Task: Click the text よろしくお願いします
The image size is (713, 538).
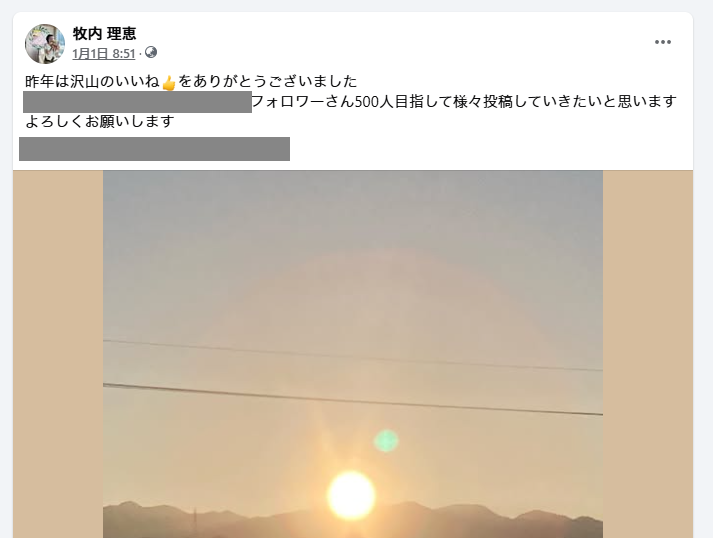Action: click(x=100, y=121)
